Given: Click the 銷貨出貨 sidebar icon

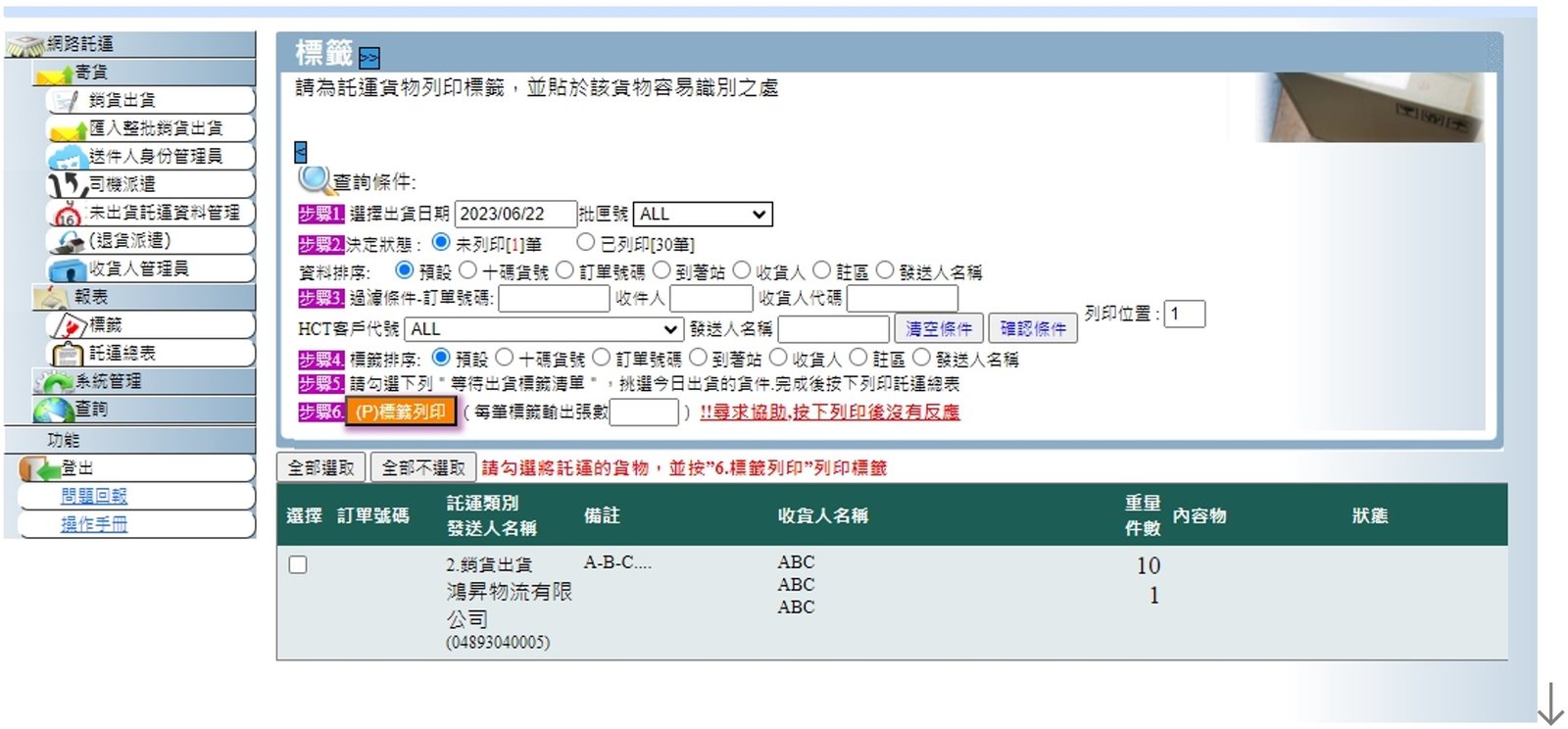Looking at the screenshot, I should 66,101.
